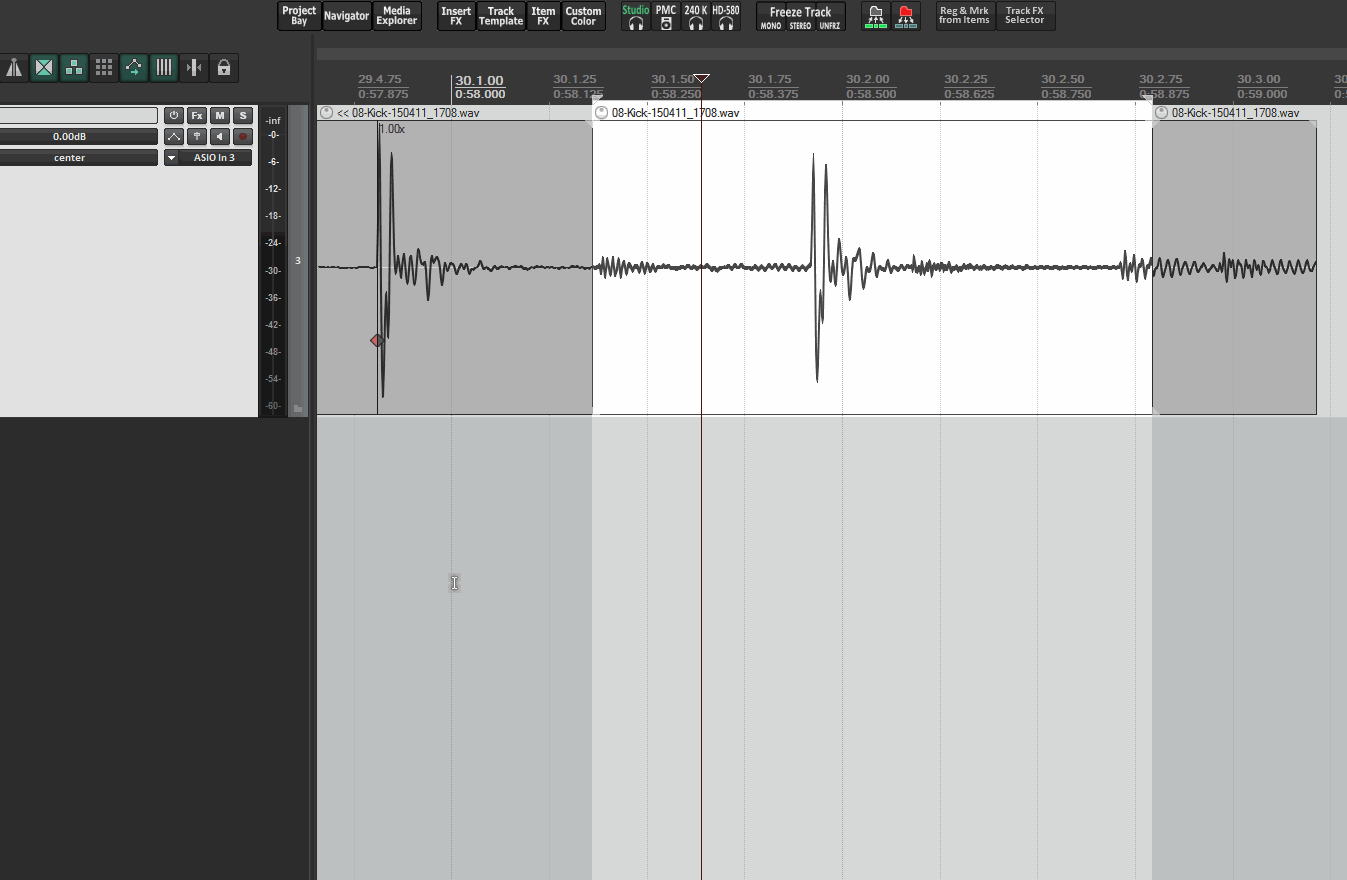Open the Navigator window
This screenshot has height=880, width=1347.
tap(347, 16)
